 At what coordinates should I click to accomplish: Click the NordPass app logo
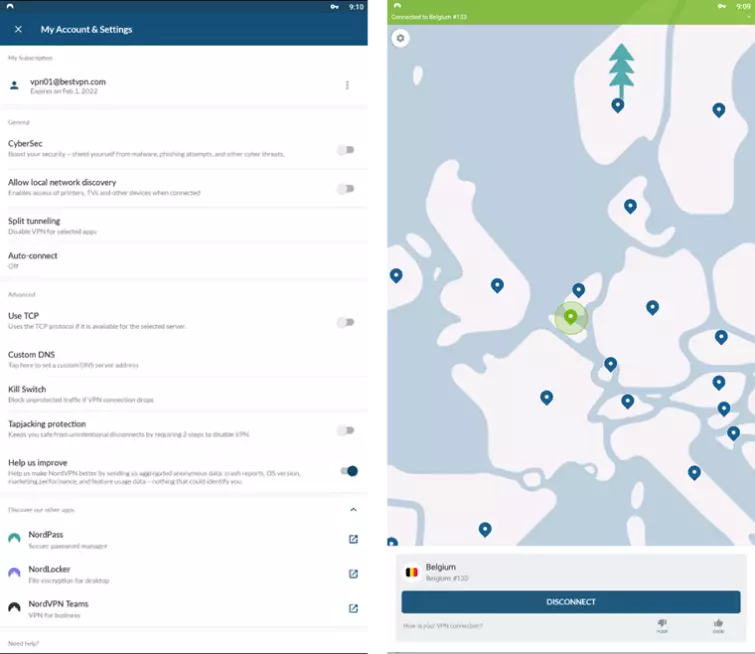click(x=14, y=538)
